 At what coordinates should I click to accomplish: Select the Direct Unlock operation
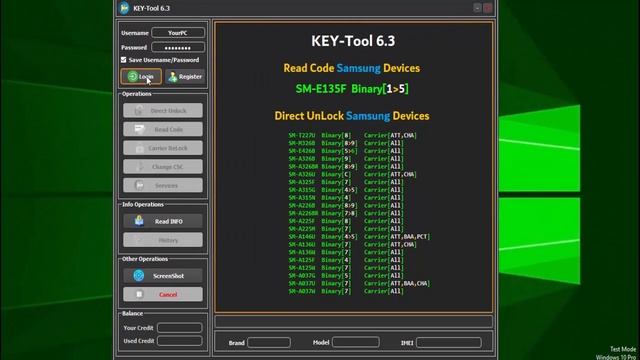[x=163, y=111]
